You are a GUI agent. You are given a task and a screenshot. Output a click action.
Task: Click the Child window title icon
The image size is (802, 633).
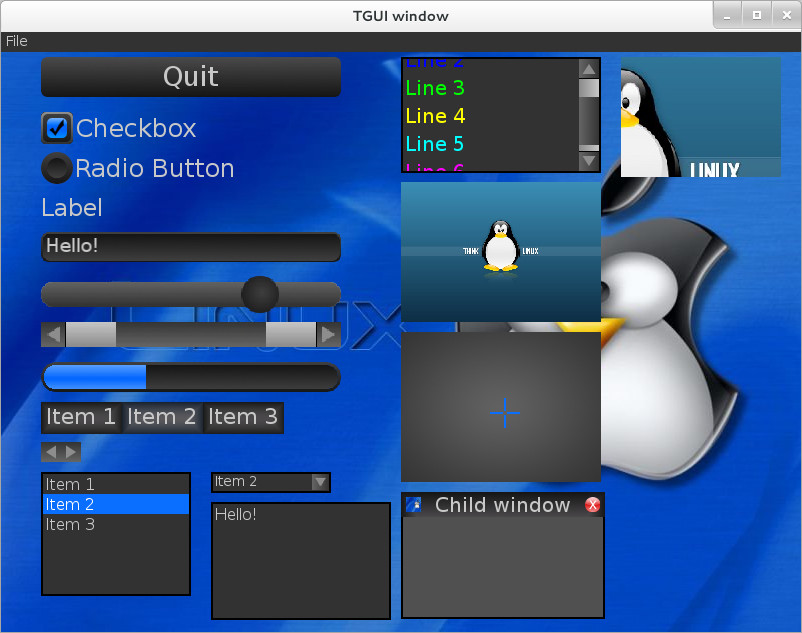point(413,505)
